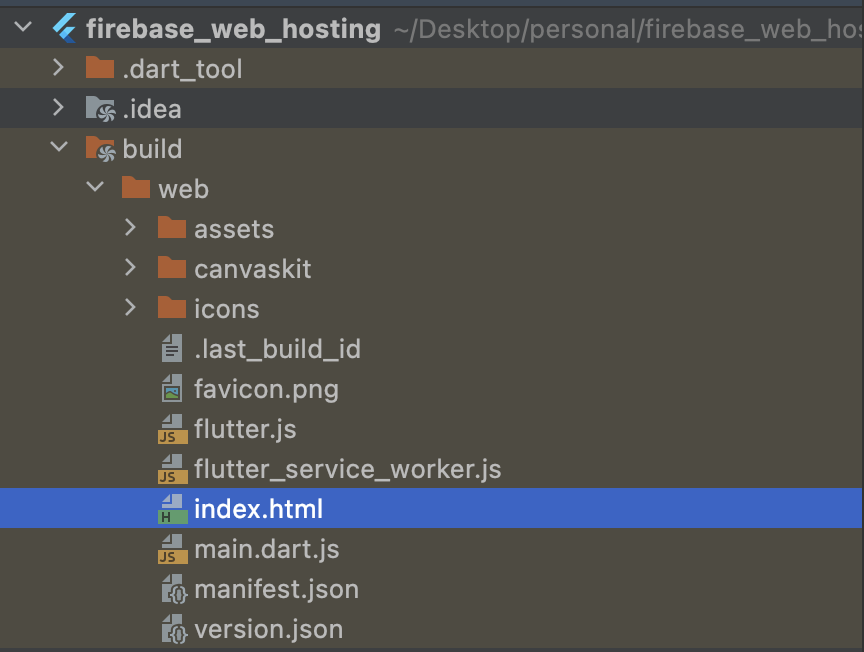Select the manifest.json file name
This screenshot has height=652, width=864.
pyautogui.click(x=277, y=590)
